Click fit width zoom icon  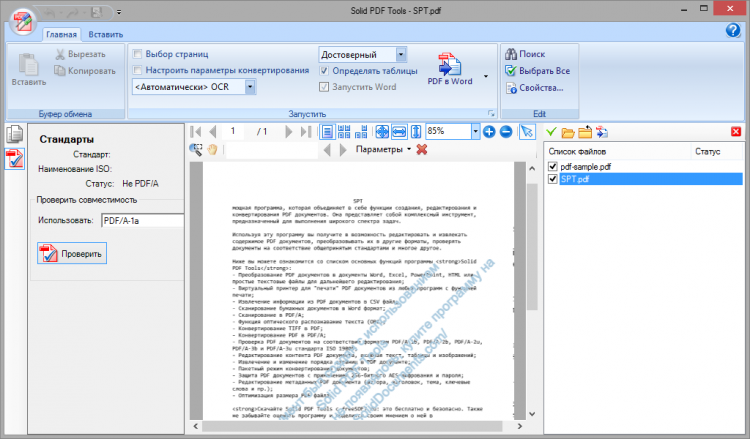tap(399, 132)
